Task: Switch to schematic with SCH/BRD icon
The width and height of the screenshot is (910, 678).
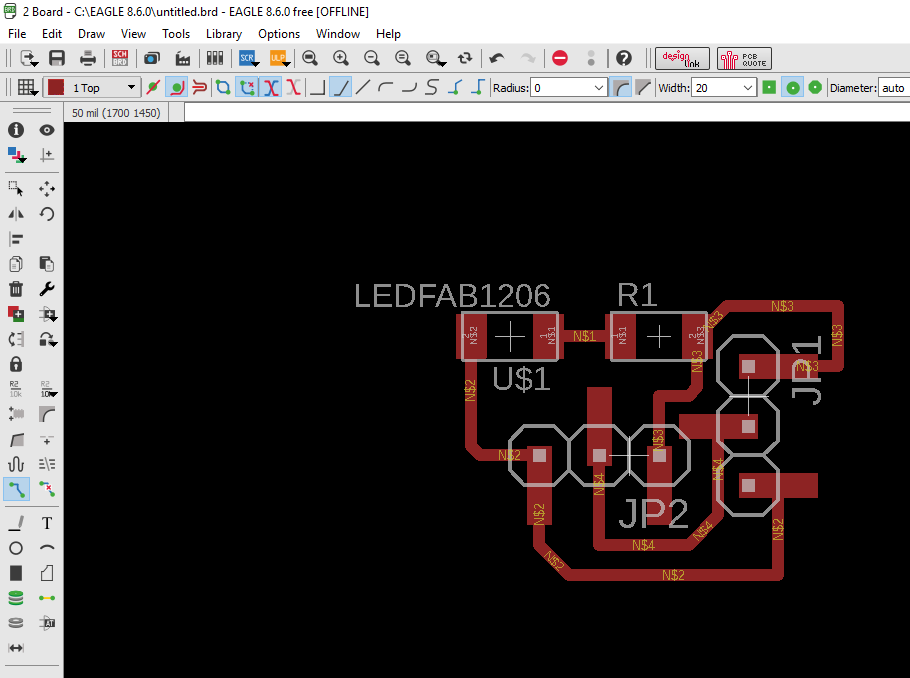Action: point(120,58)
